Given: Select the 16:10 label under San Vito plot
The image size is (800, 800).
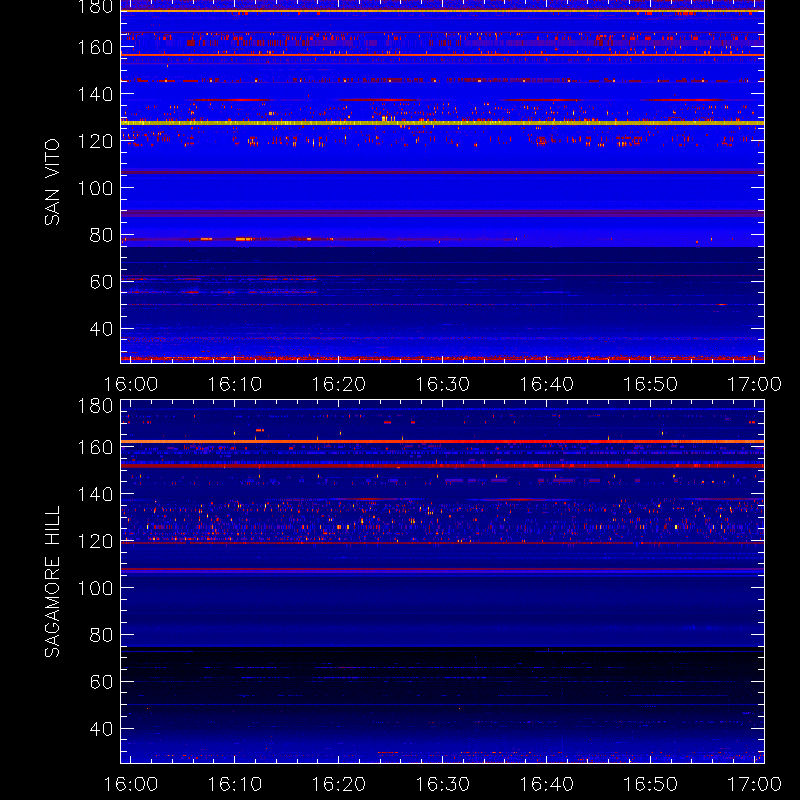Looking at the screenshot, I should point(235,384).
